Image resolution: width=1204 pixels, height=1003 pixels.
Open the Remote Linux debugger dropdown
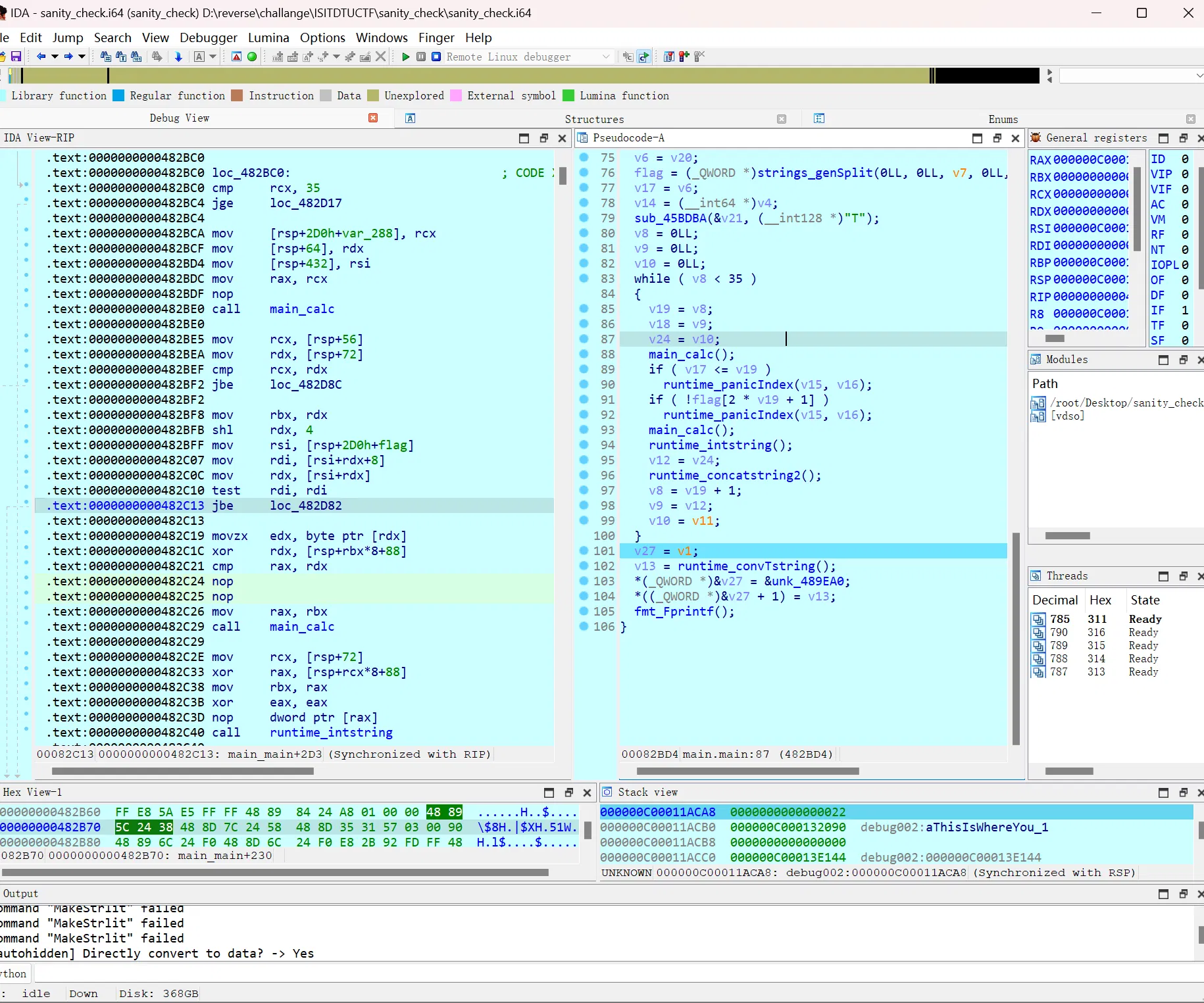coord(606,57)
